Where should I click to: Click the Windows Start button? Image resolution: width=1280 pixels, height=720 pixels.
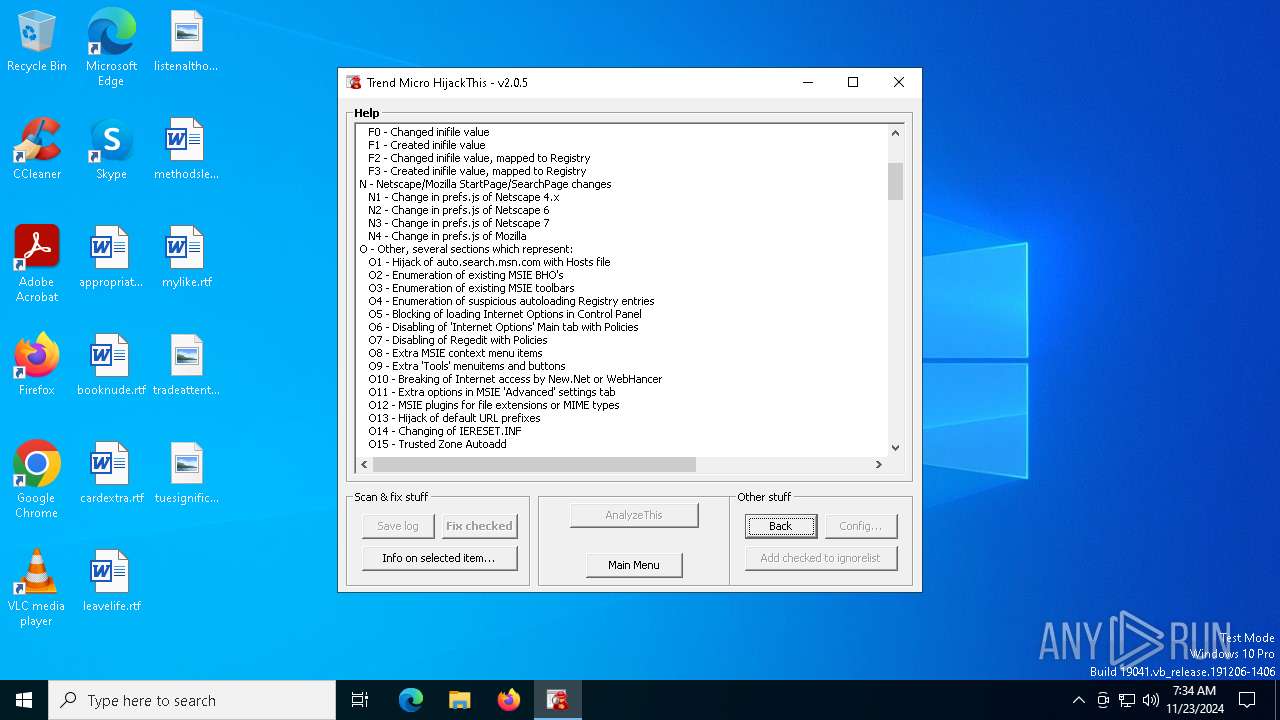point(24,700)
